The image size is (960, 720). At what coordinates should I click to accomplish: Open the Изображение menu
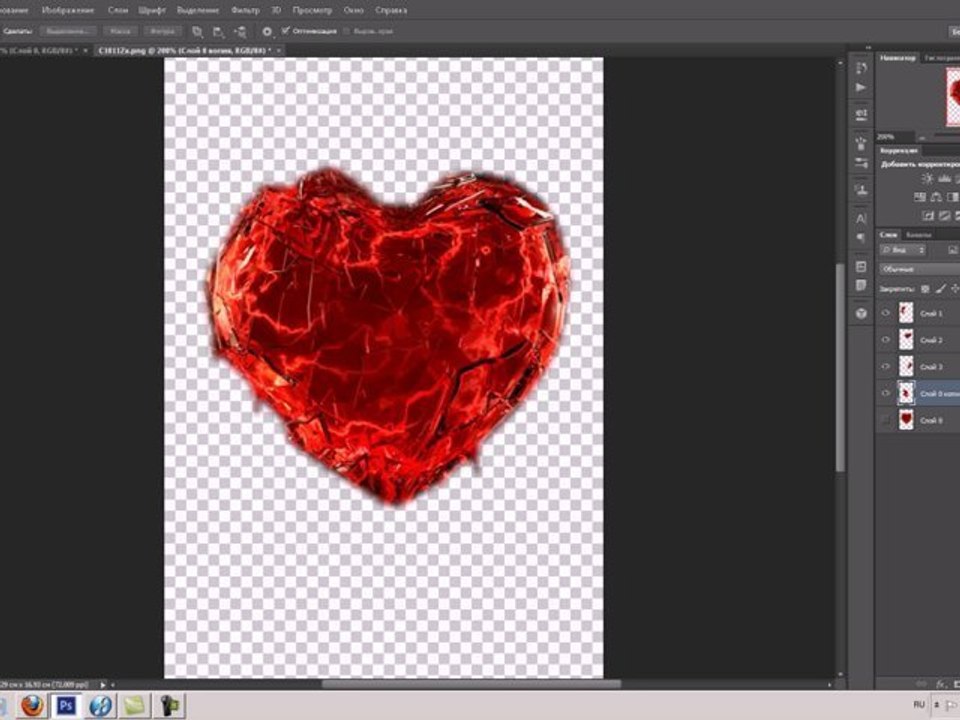tap(68, 10)
